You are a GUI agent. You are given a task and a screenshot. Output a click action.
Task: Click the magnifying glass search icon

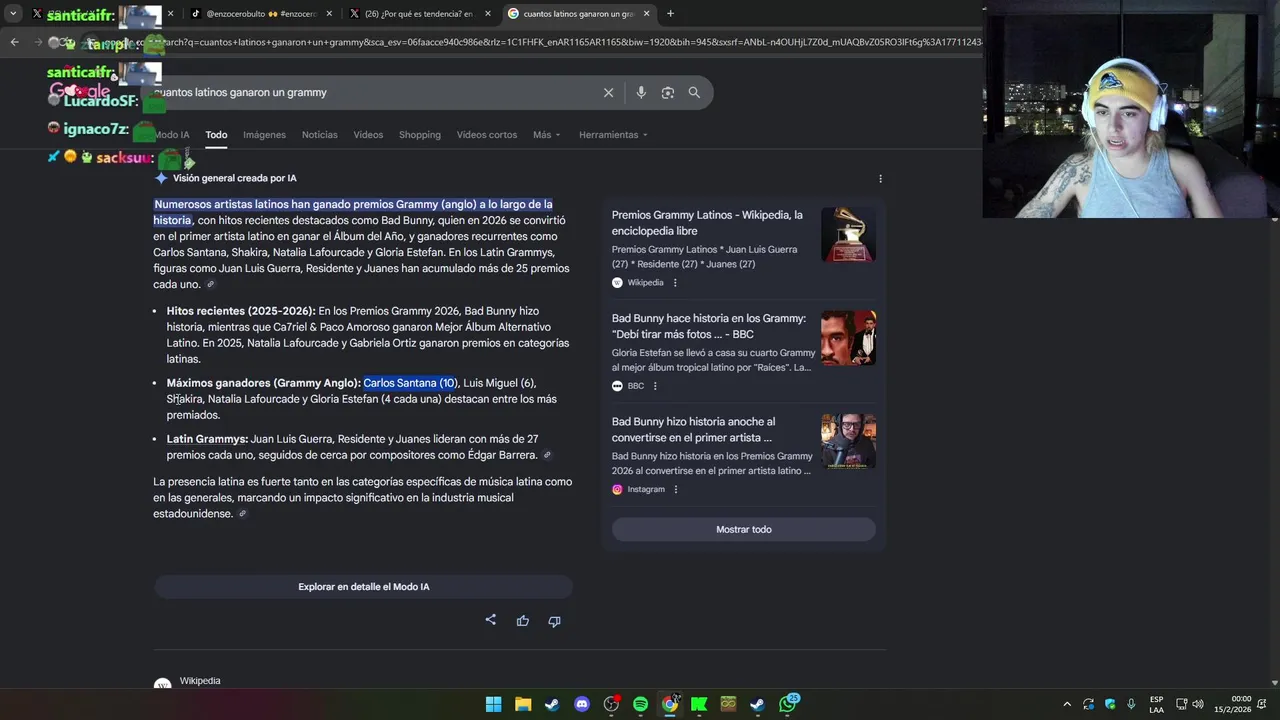pyautogui.click(x=694, y=92)
